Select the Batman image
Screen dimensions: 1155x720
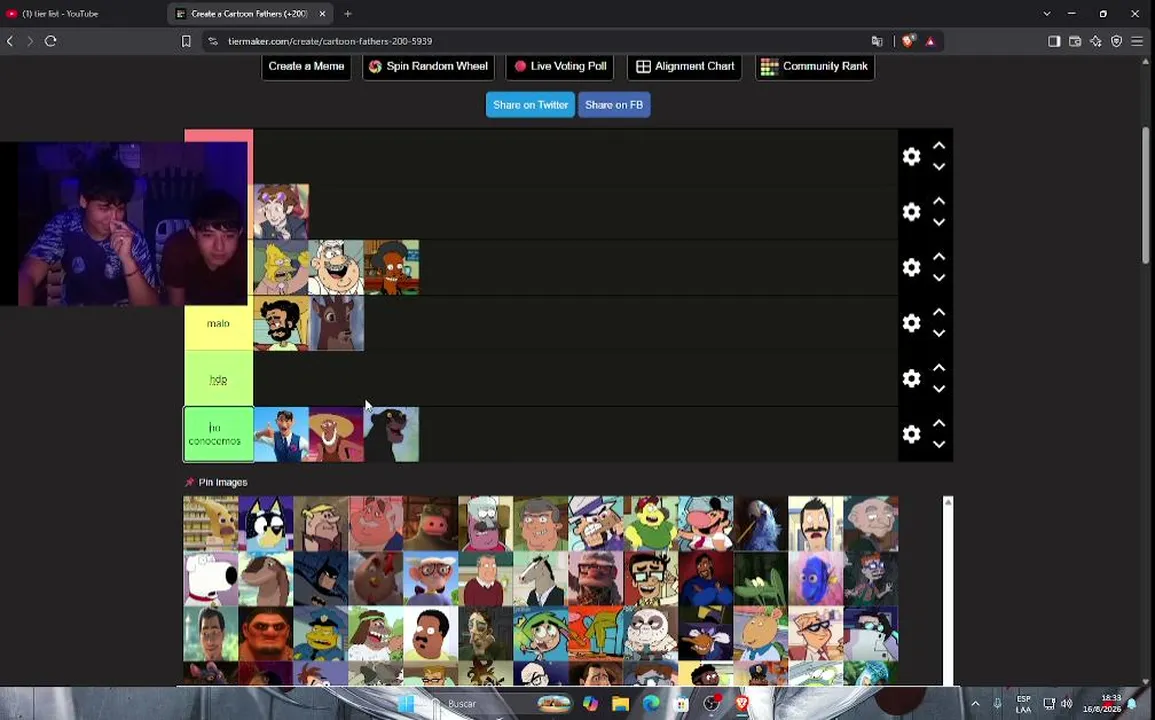click(x=320, y=579)
